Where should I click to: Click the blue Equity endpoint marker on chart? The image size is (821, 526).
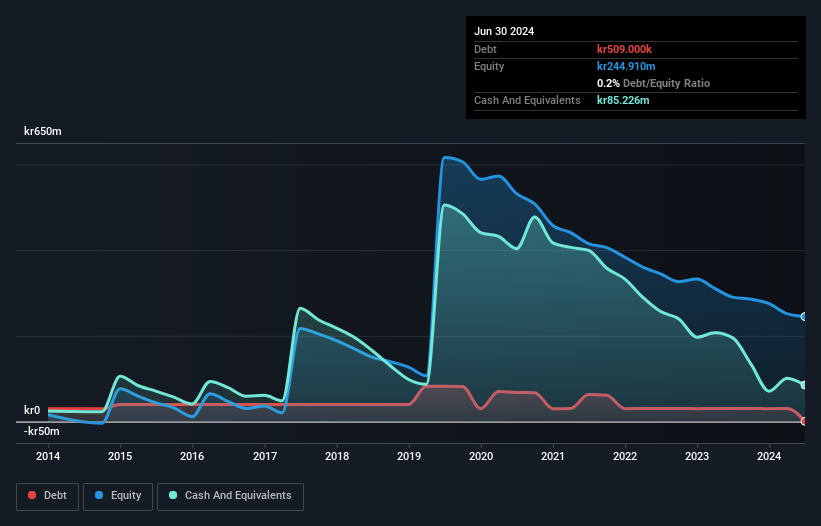(x=803, y=317)
